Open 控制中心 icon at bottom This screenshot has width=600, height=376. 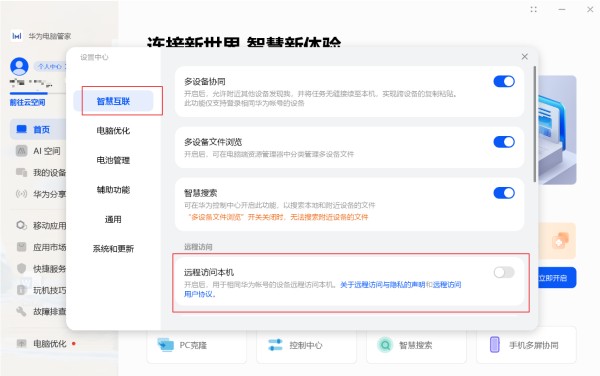(x=275, y=345)
